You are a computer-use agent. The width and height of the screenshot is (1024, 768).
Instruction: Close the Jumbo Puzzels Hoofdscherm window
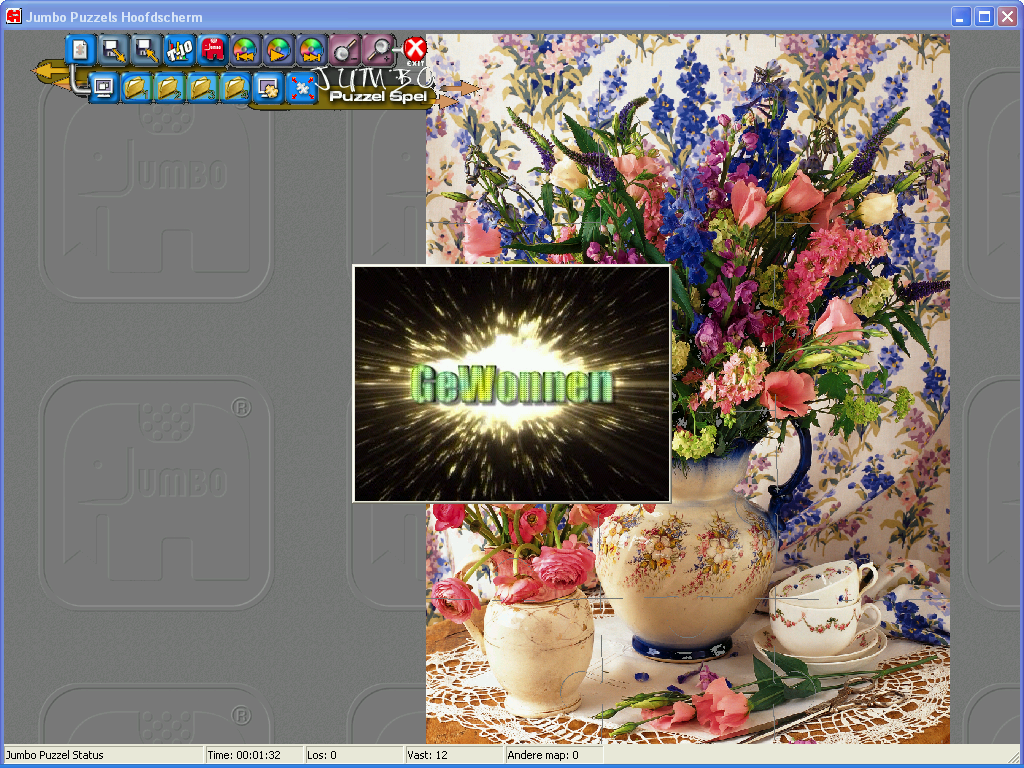point(1008,16)
